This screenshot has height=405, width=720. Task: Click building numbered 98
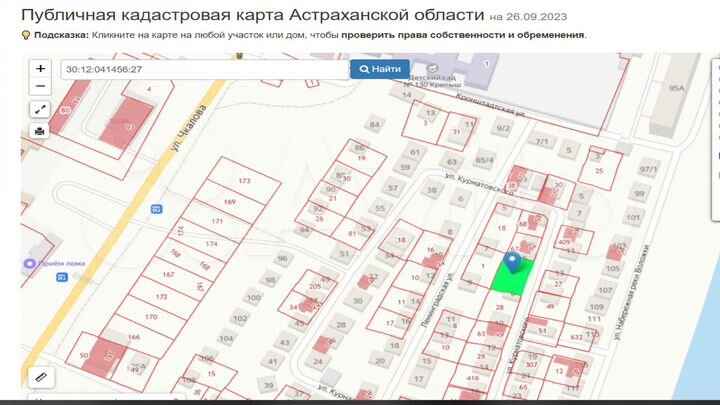point(270,280)
